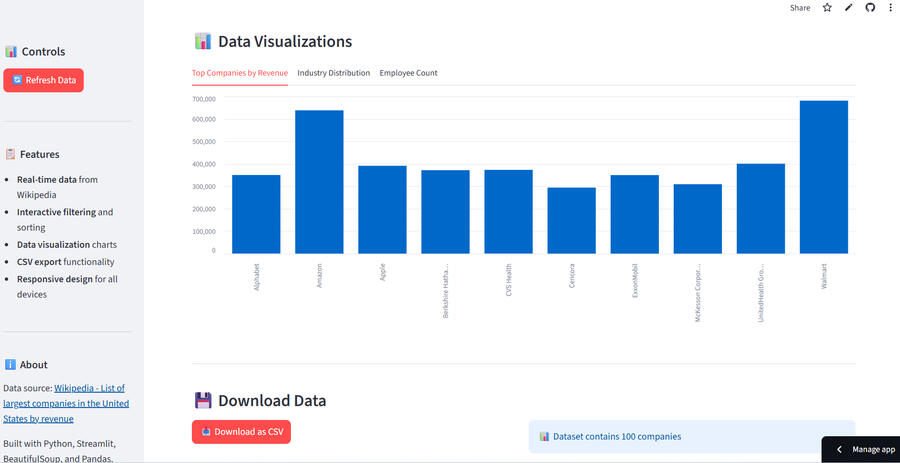Click the Manage app chevron arrow
900x463 pixels.
pos(839,450)
